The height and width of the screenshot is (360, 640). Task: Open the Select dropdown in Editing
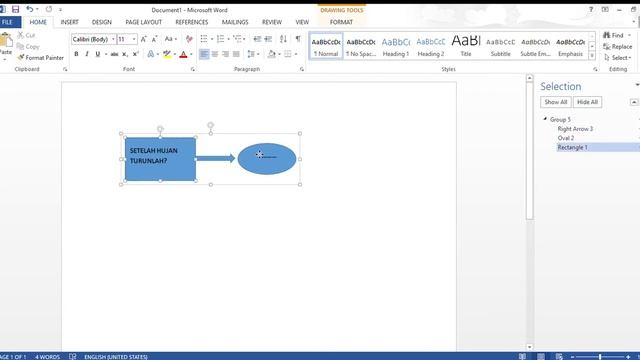[618, 58]
